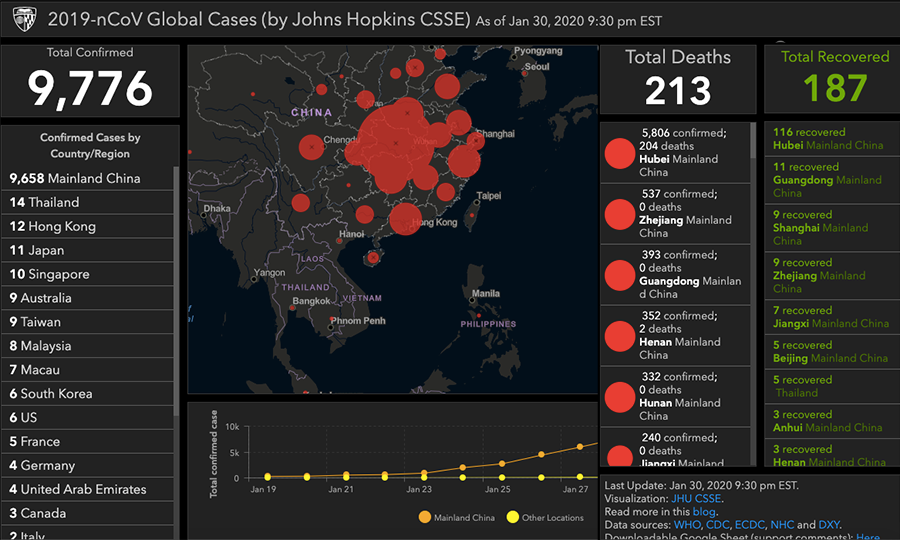Select the 7 Macau row
Screen dimensions: 900x540
87,370
